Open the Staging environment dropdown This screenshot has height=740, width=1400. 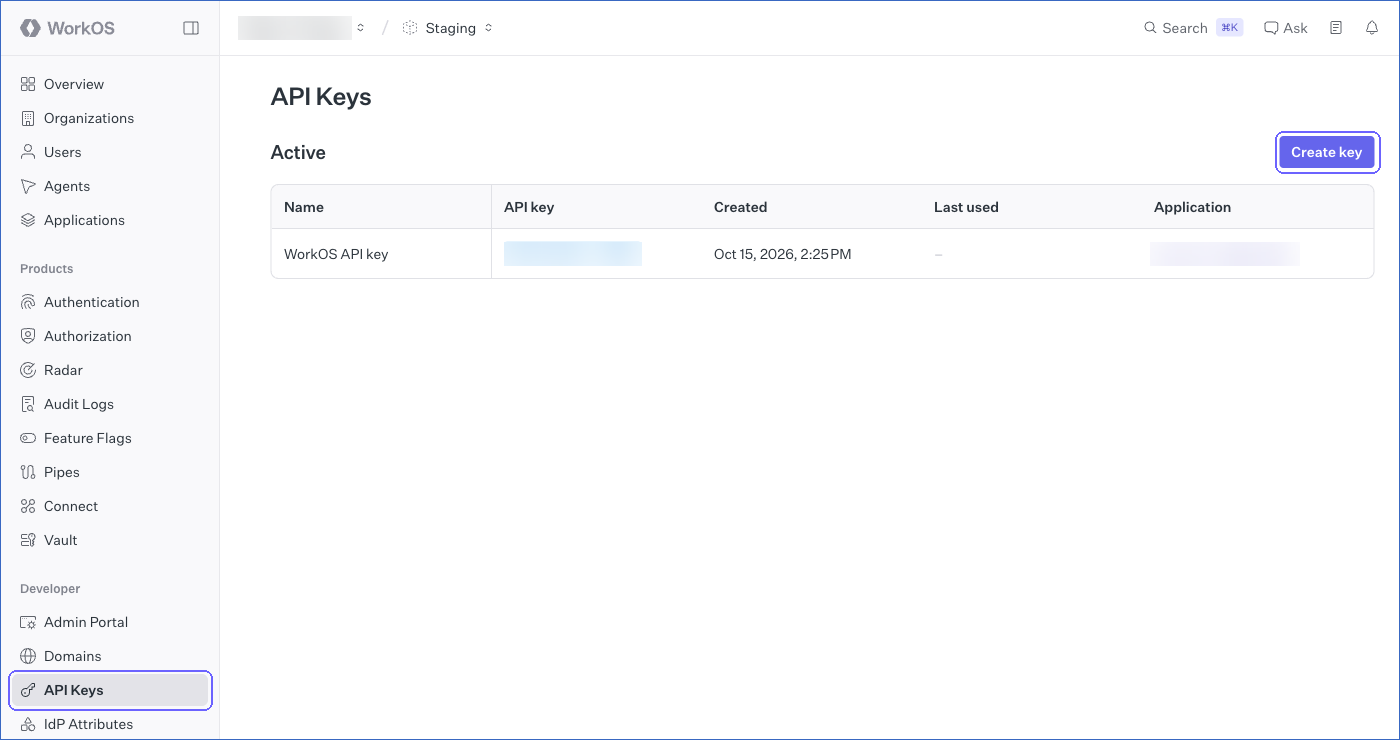[x=448, y=28]
